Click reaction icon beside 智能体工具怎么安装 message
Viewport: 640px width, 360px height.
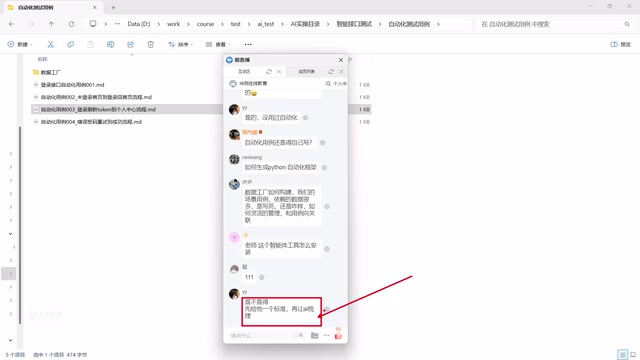327,249
